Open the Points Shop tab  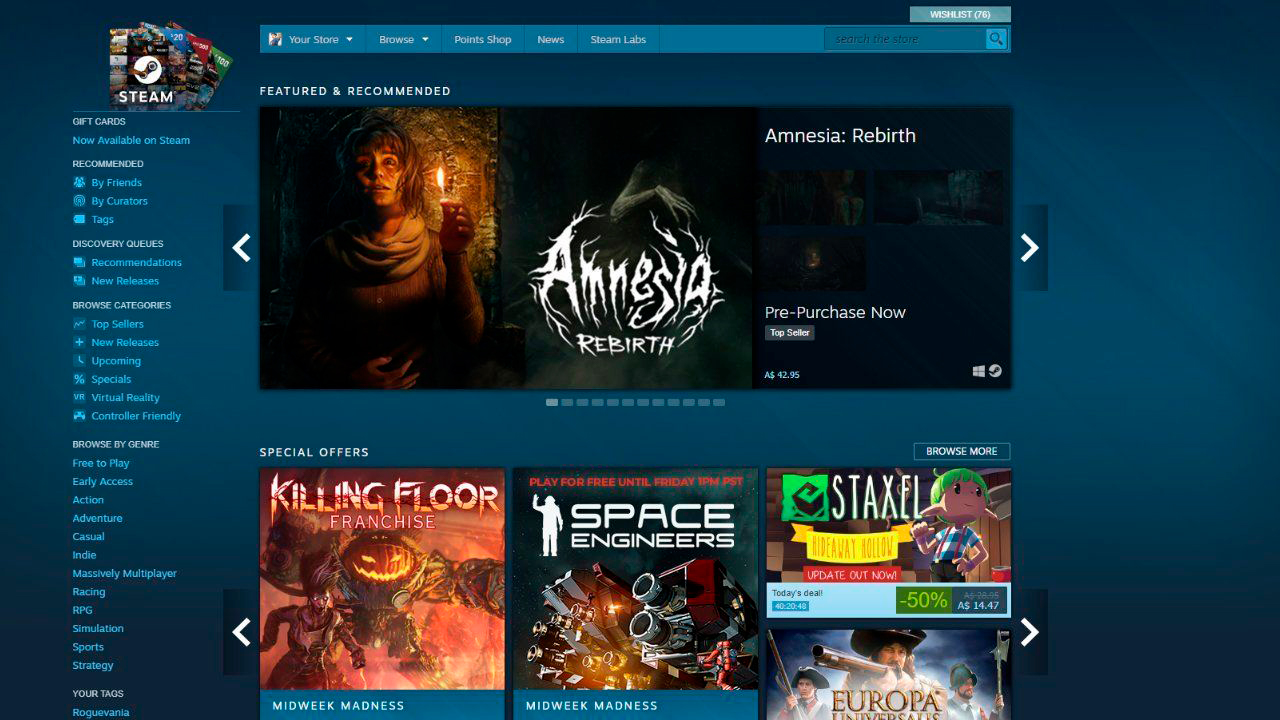tap(482, 40)
